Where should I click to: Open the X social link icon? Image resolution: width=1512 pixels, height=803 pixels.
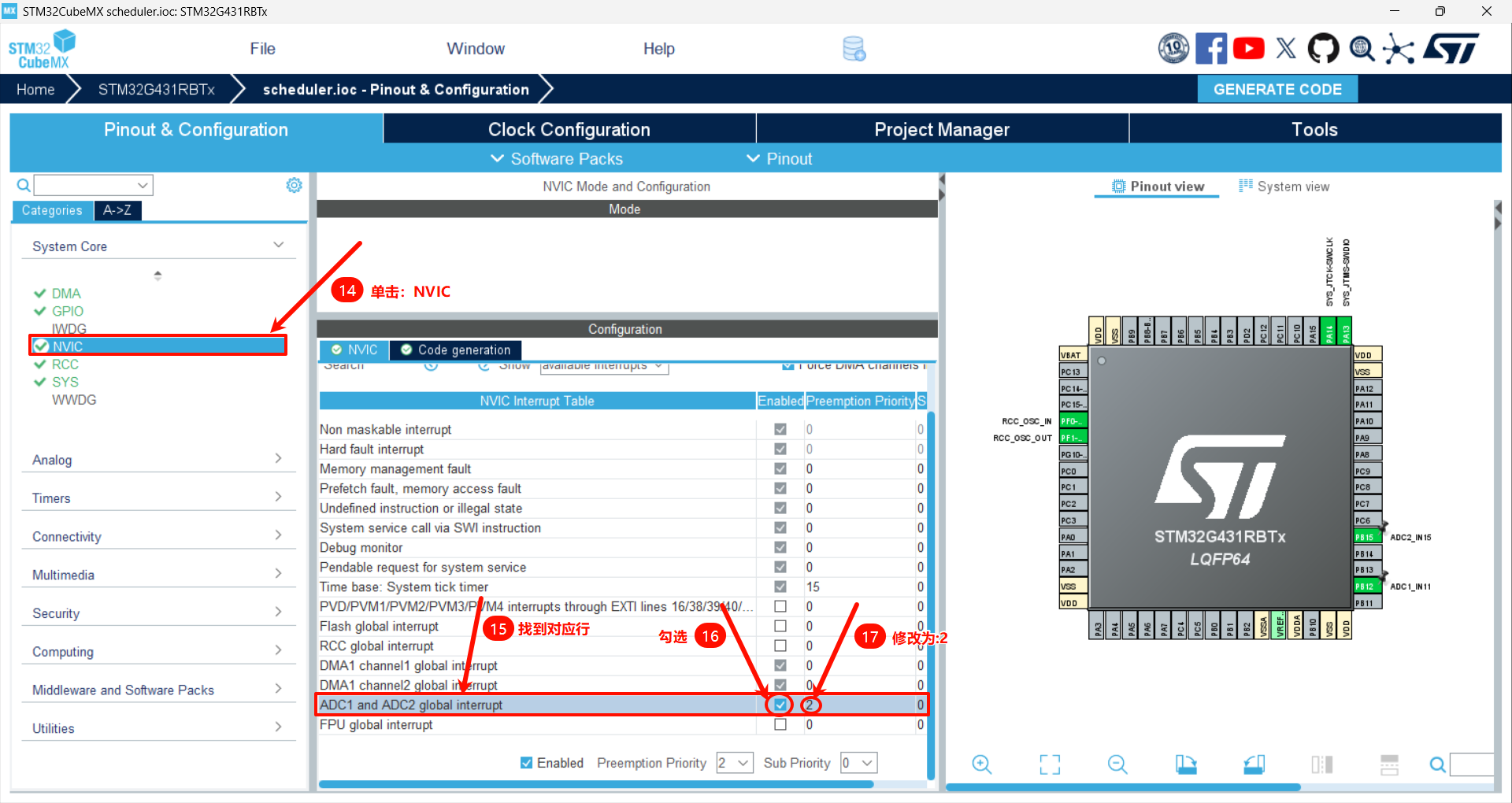[x=1286, y=49]
